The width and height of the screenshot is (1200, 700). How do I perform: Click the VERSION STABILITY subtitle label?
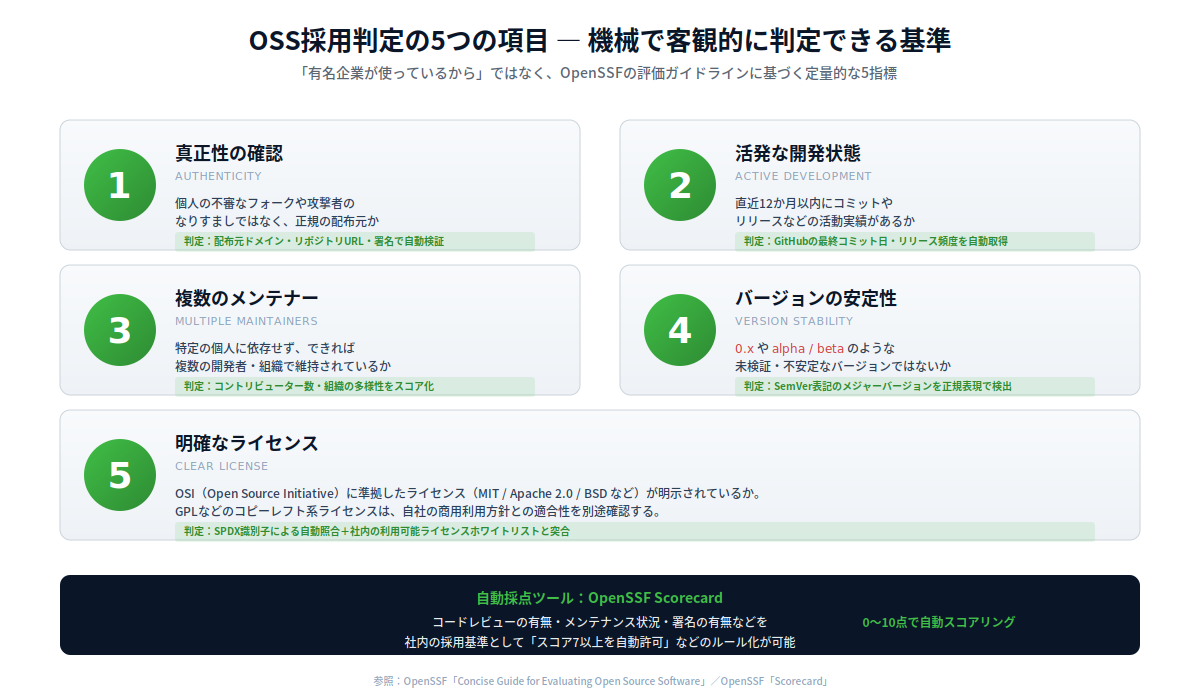point(794,321)
